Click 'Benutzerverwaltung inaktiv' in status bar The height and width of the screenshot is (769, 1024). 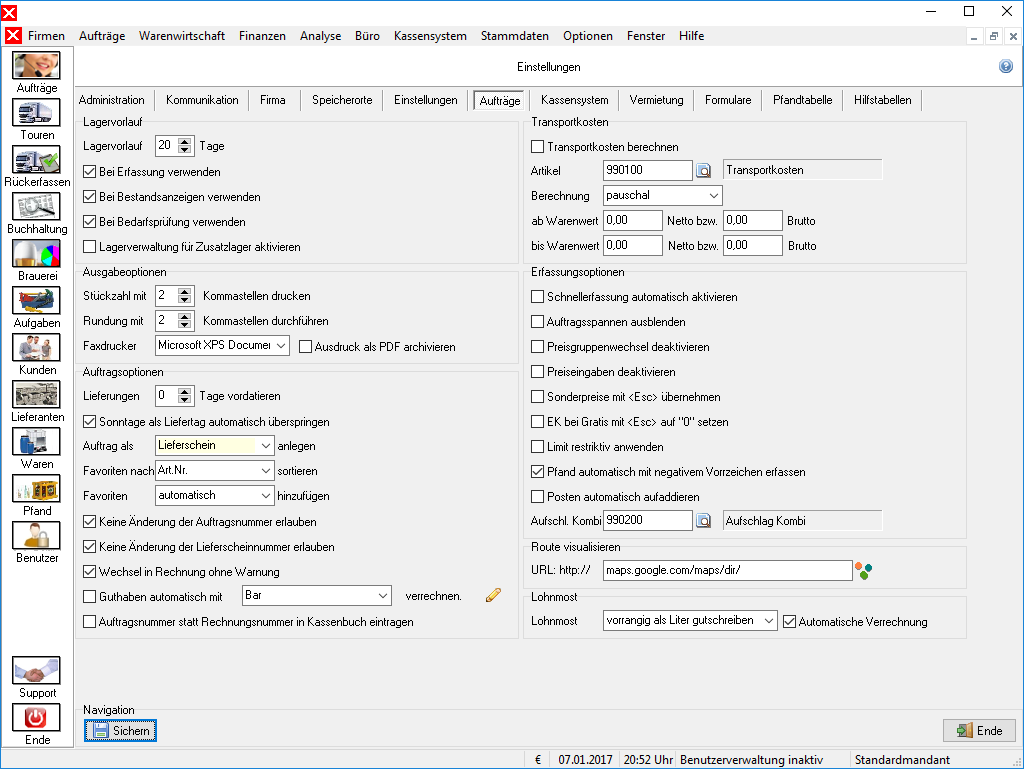pos(752,760)
